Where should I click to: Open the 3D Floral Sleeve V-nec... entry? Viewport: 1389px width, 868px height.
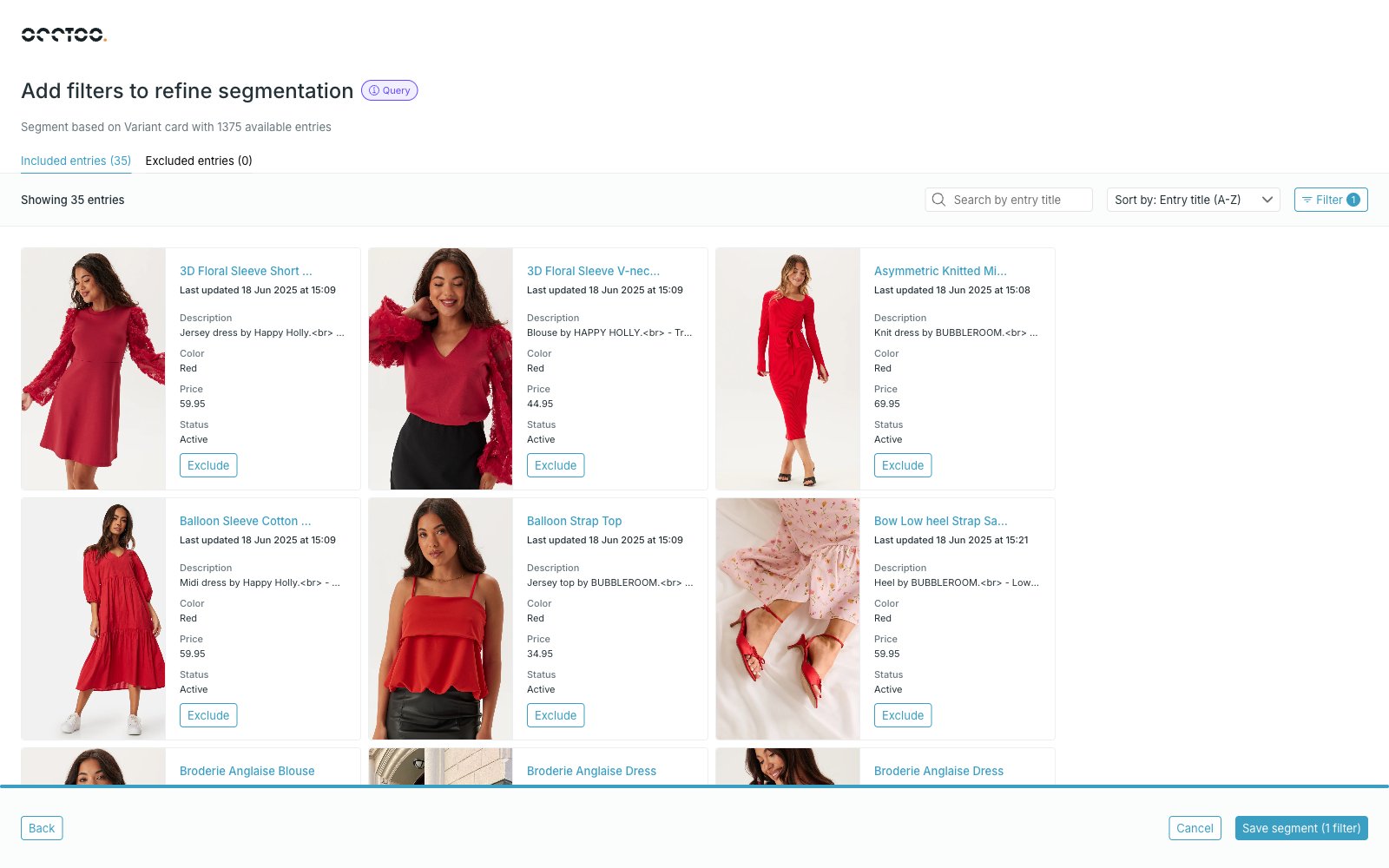(x=593, y=271)
